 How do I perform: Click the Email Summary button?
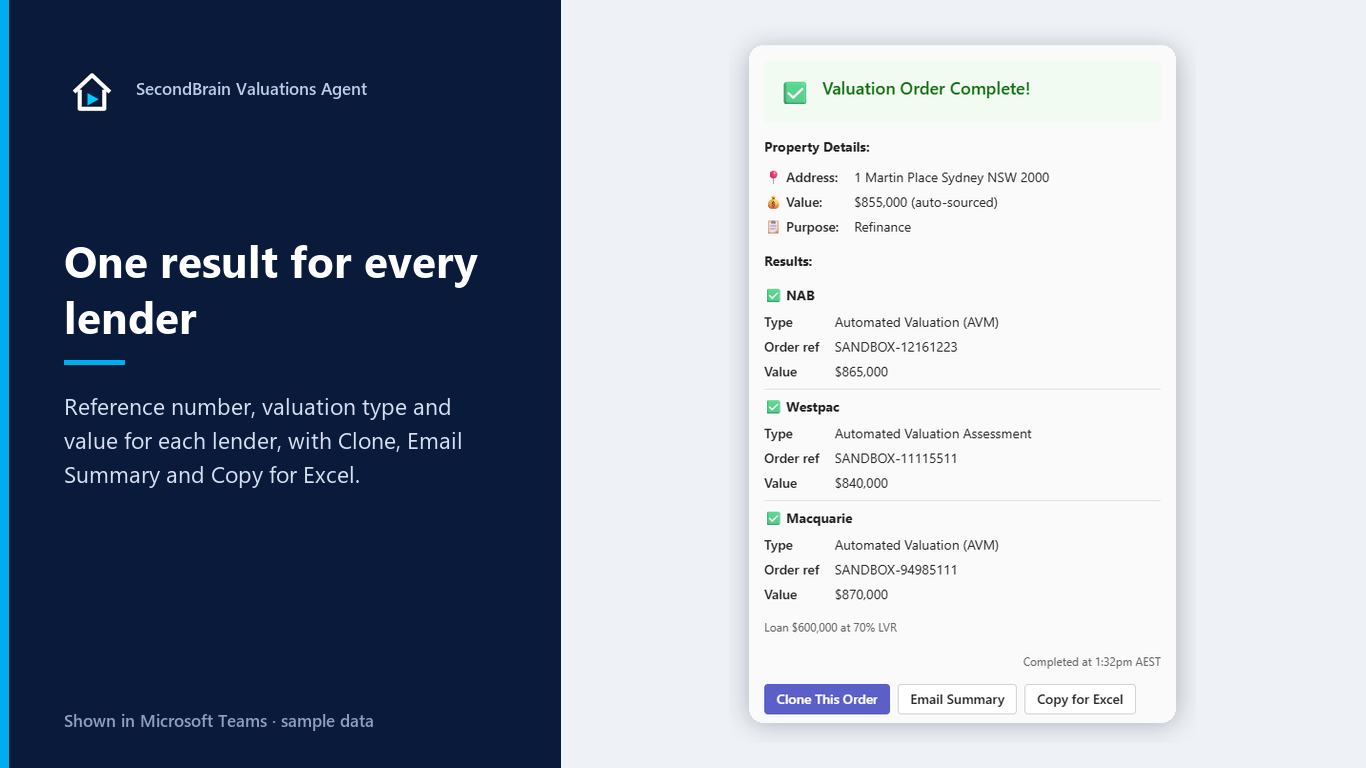(957, 699)
